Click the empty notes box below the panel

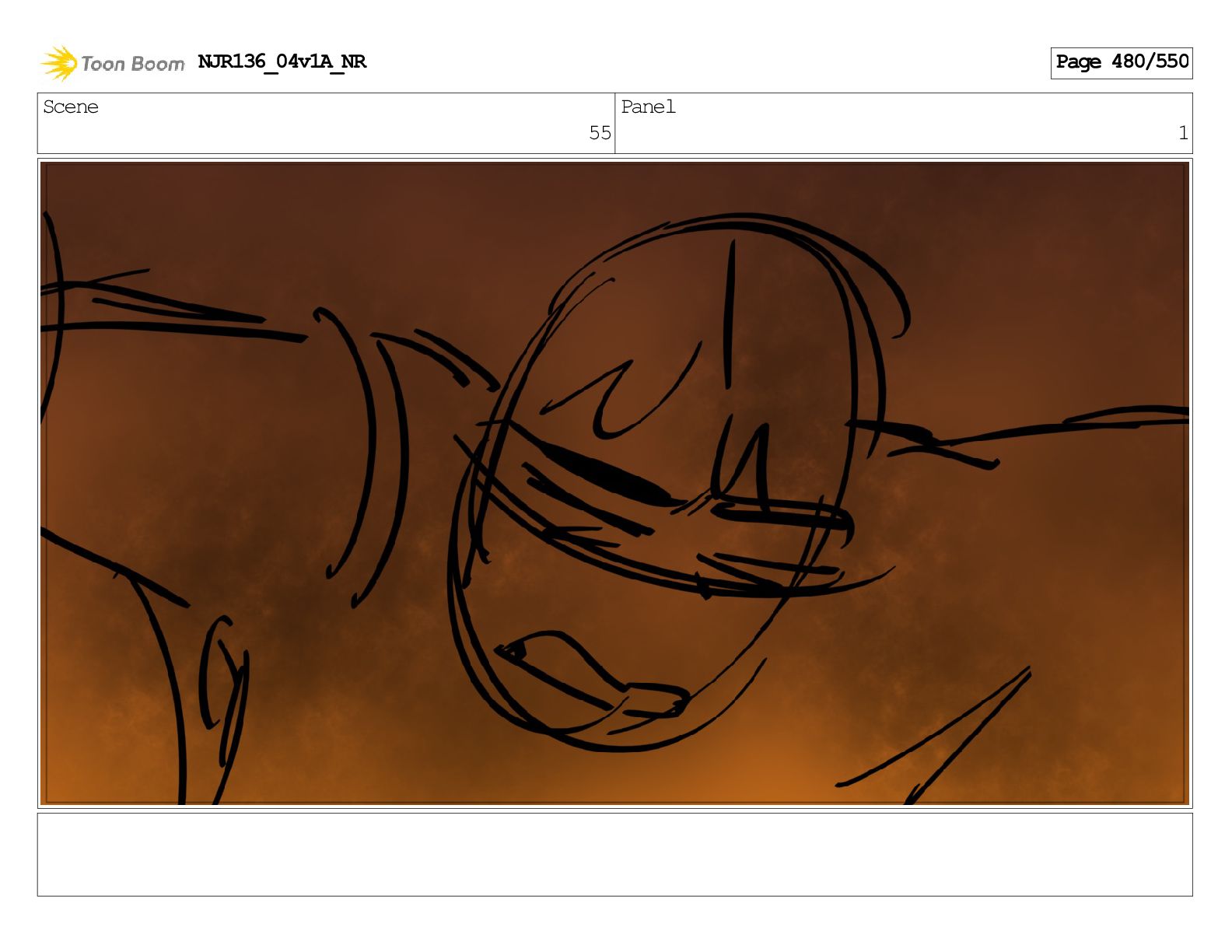(x=614, y=854)
